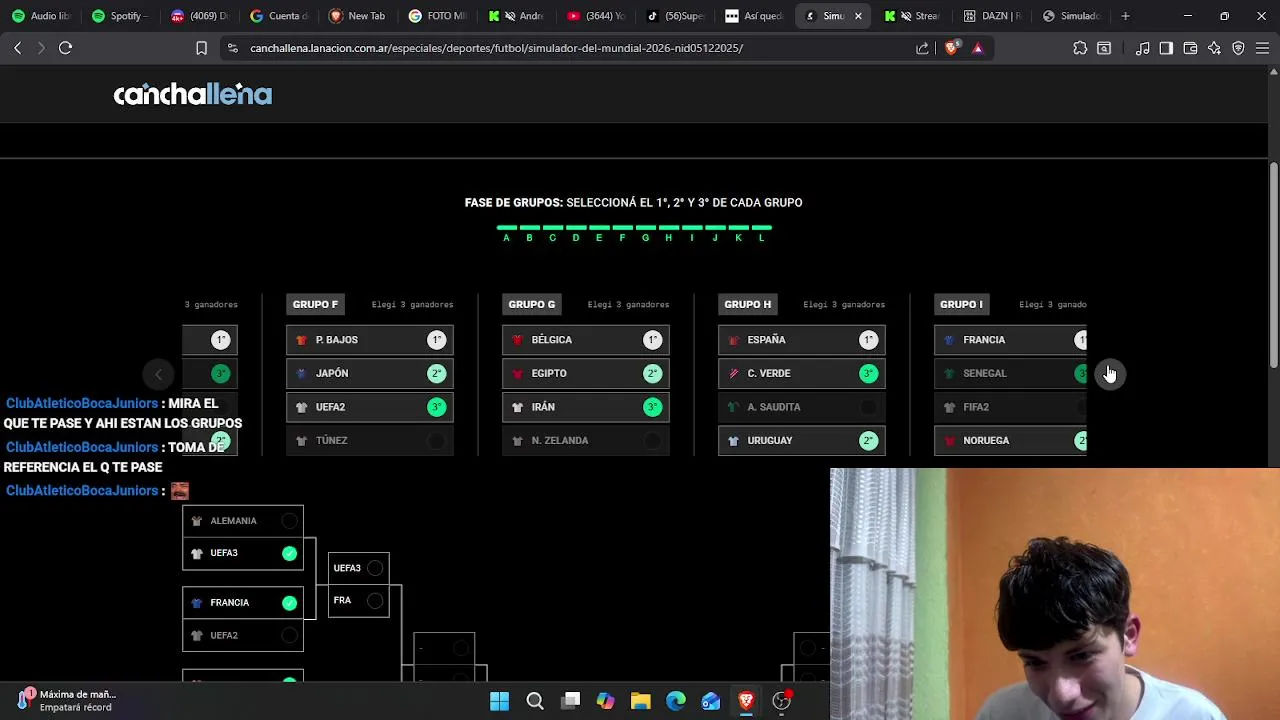The image size is (1280, 720).
Task: Pick FRA in the next round match
Action: point(359,600)
